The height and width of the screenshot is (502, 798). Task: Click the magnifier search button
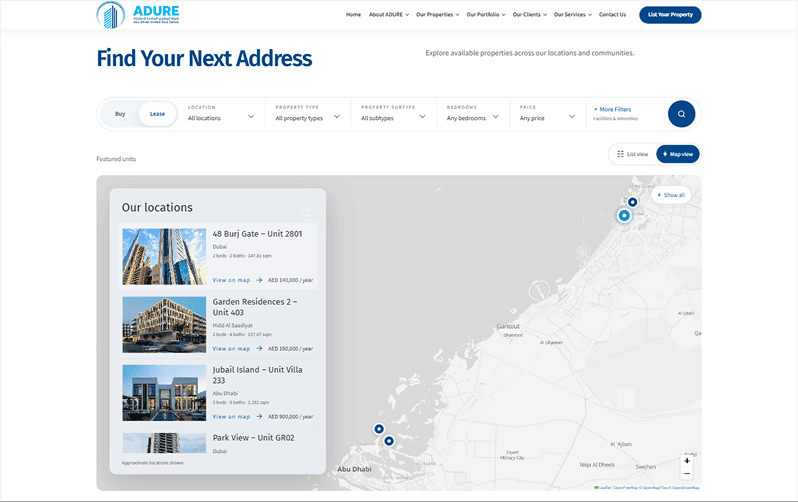coord(681,114)
